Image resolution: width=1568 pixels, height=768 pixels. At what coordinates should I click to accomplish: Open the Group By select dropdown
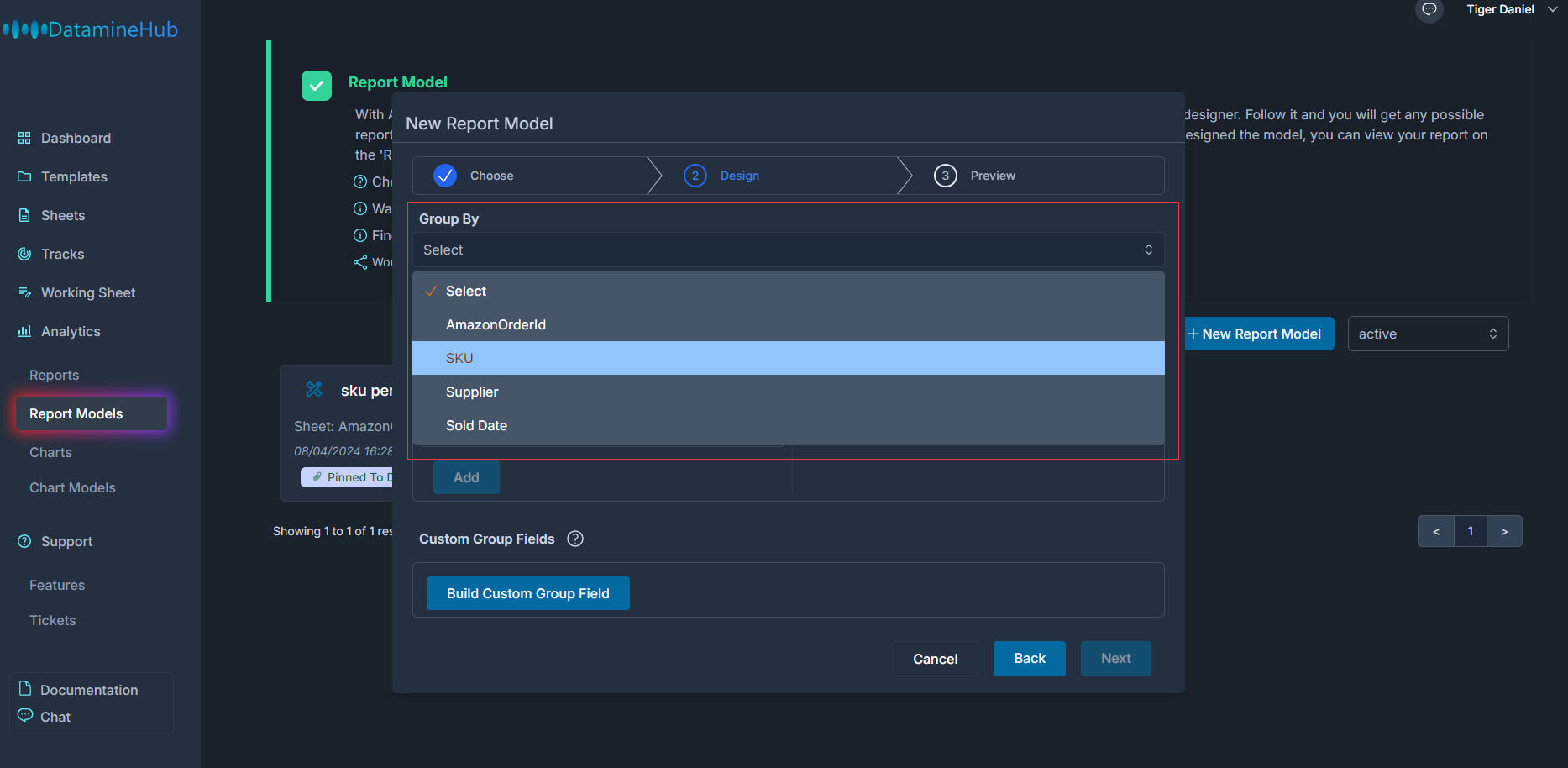point(788,250)
